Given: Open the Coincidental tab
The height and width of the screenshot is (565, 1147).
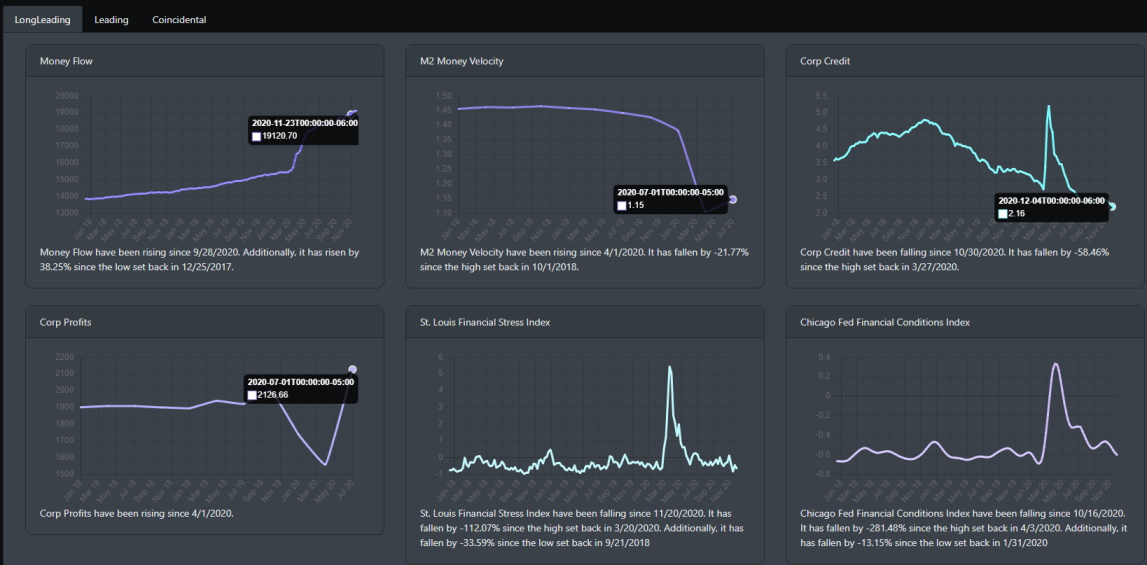Looking at the screenshot, I should click(179, 20).
